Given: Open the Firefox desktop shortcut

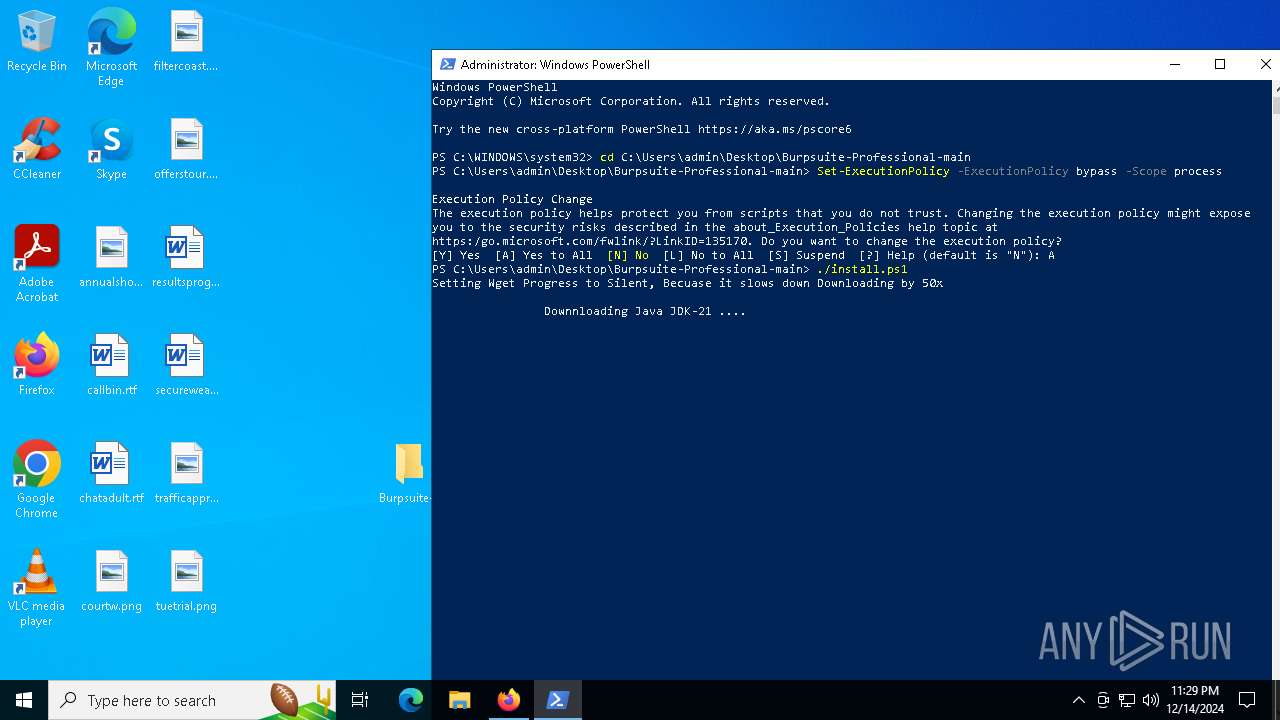Looking at the screenshot, I should pos(37,366).
